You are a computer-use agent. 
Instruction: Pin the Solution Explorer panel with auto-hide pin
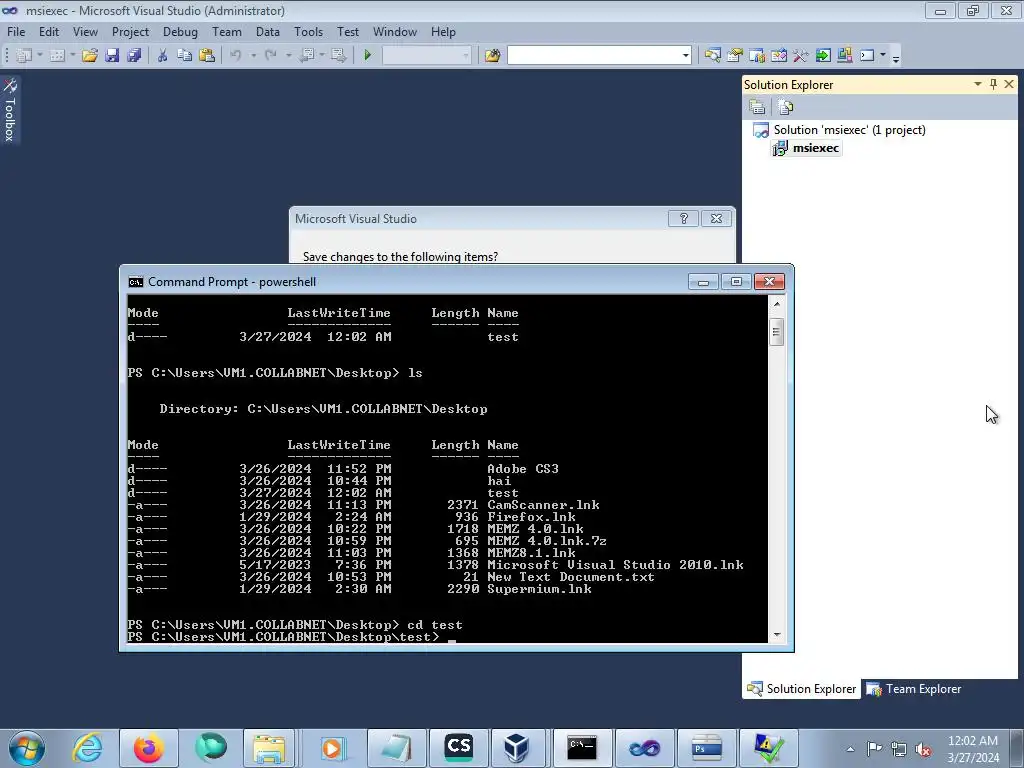click(x=993, y=84)
